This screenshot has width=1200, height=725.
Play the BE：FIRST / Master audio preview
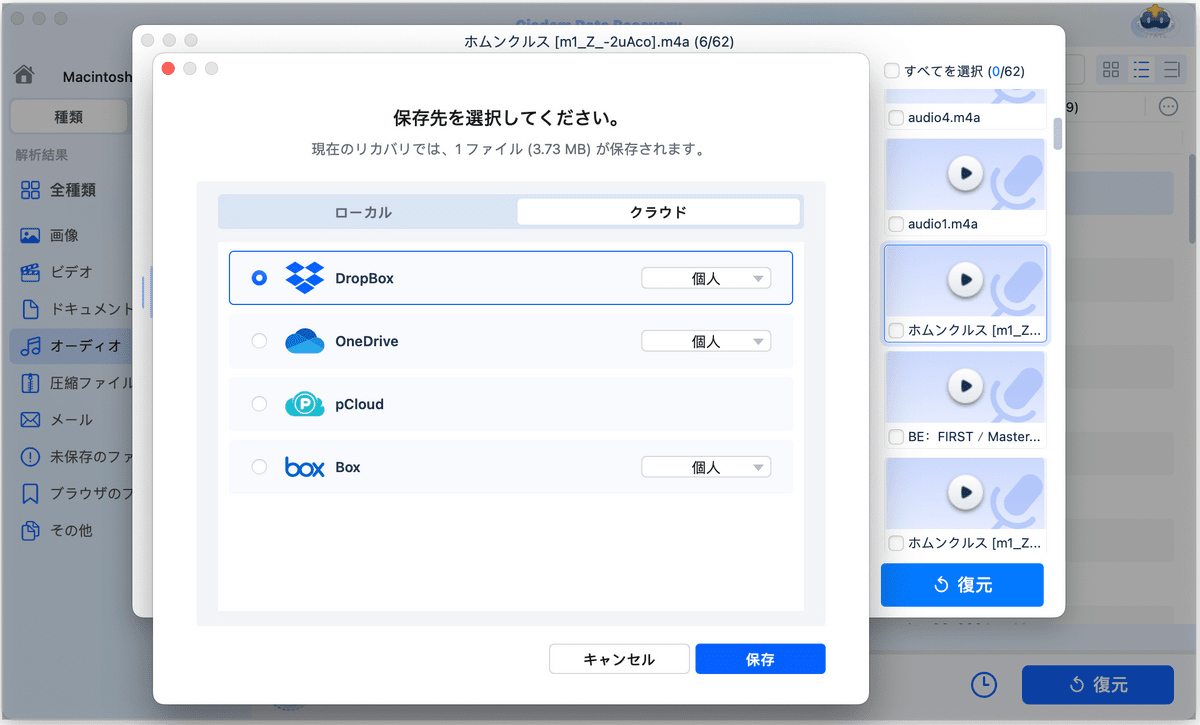[965, 385]
